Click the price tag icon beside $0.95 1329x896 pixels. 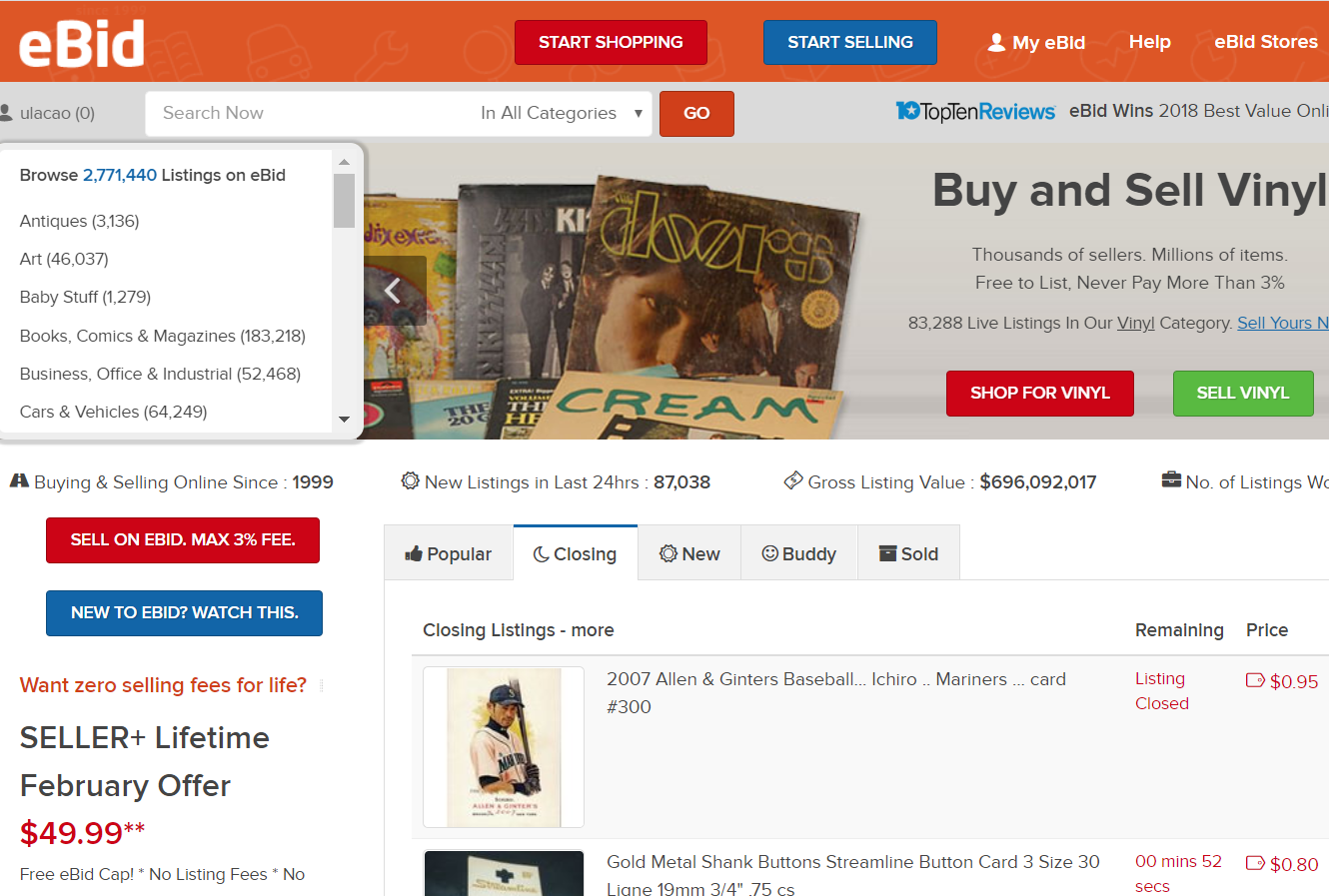(1255, 681)
